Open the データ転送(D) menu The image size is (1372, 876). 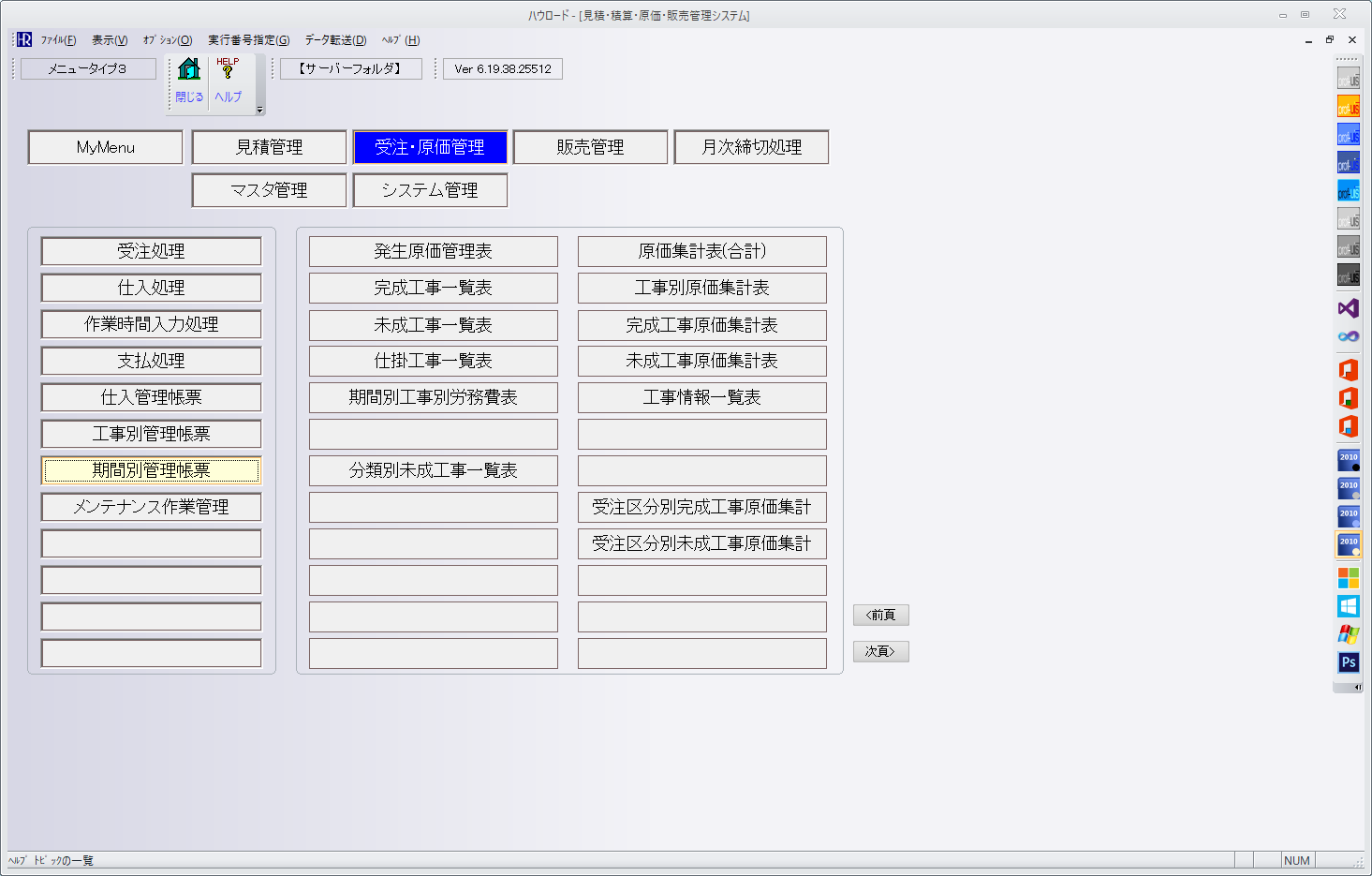pyautogui.click(x=335, y=40)
